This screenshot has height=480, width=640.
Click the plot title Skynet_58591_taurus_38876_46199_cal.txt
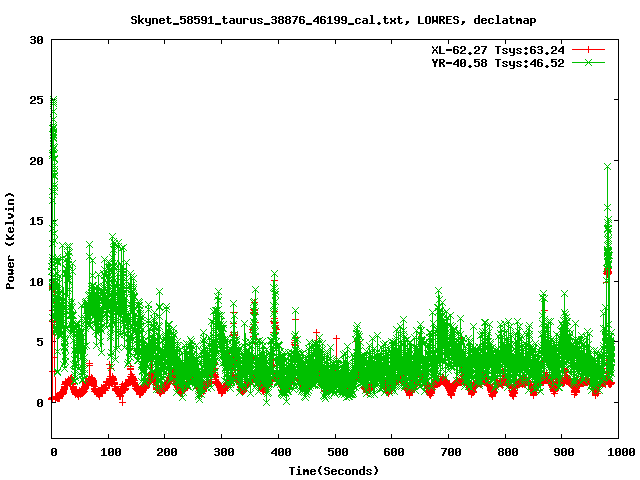click(x=270, y=20)
